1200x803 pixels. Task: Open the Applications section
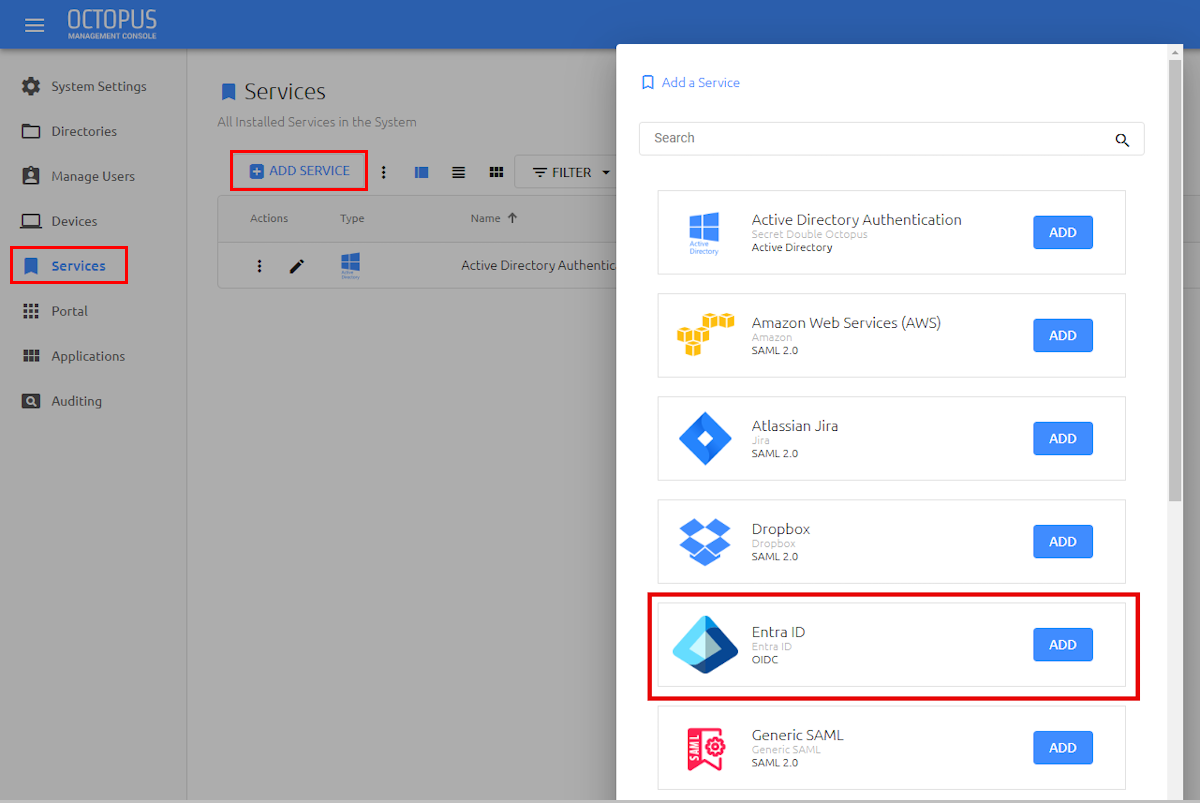click(88, 356)
